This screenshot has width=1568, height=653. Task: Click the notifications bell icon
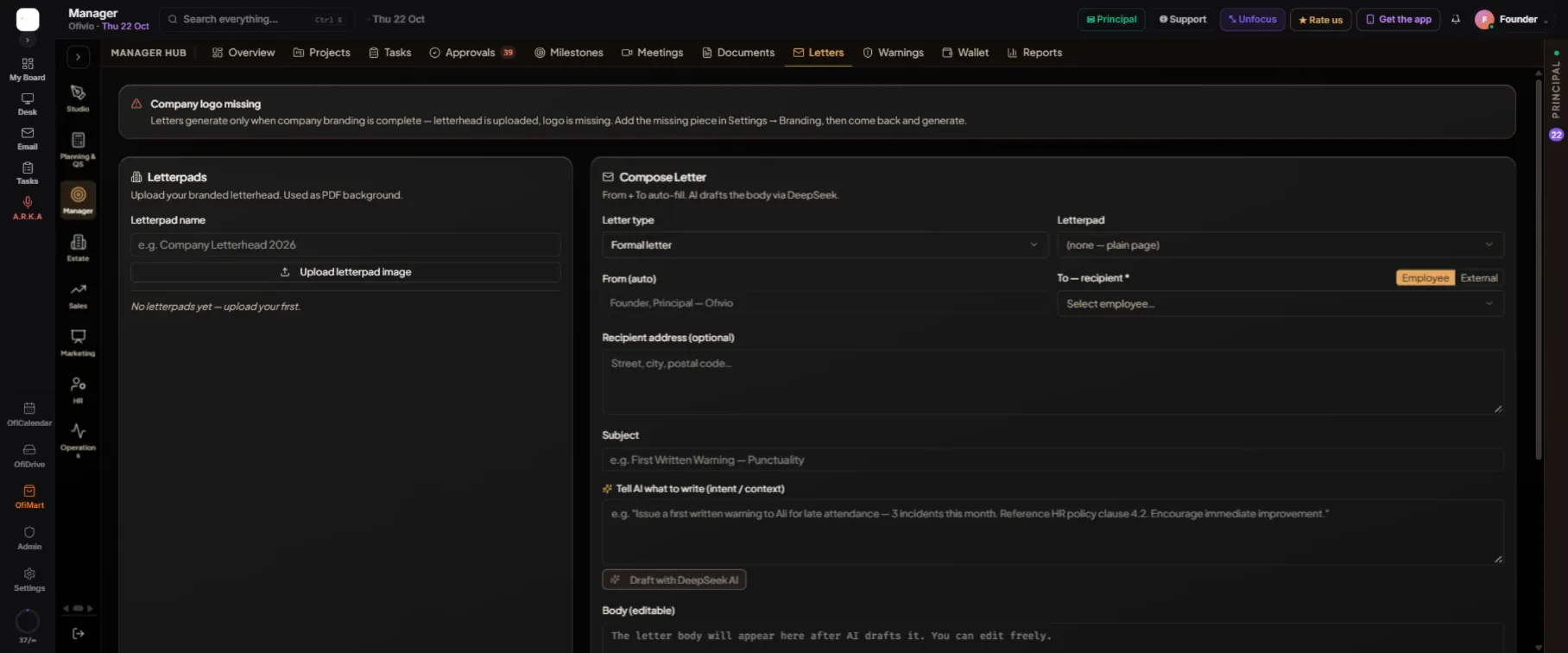(1456, 19)
